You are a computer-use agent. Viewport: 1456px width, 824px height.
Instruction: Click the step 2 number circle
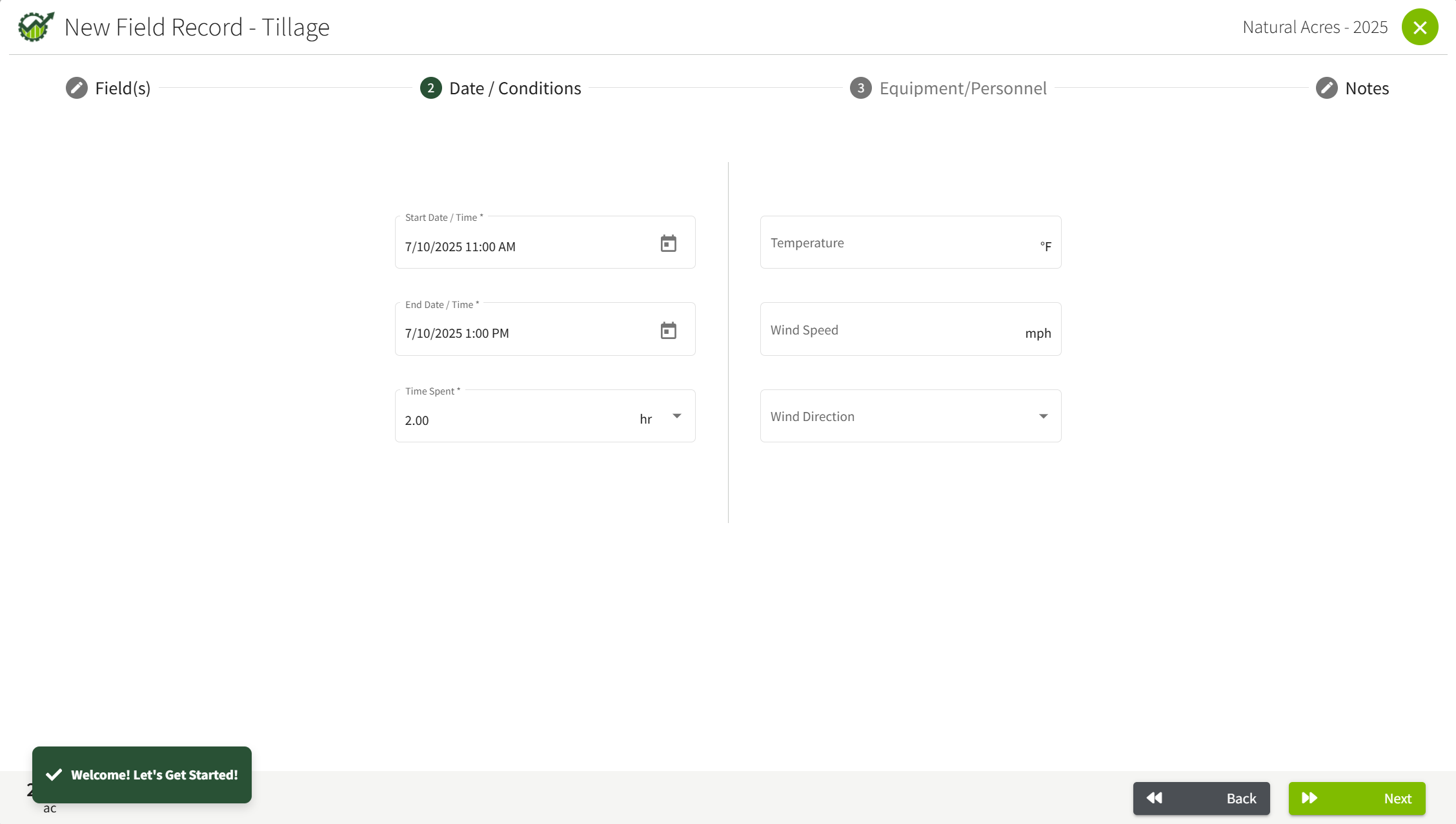point(431,88)
